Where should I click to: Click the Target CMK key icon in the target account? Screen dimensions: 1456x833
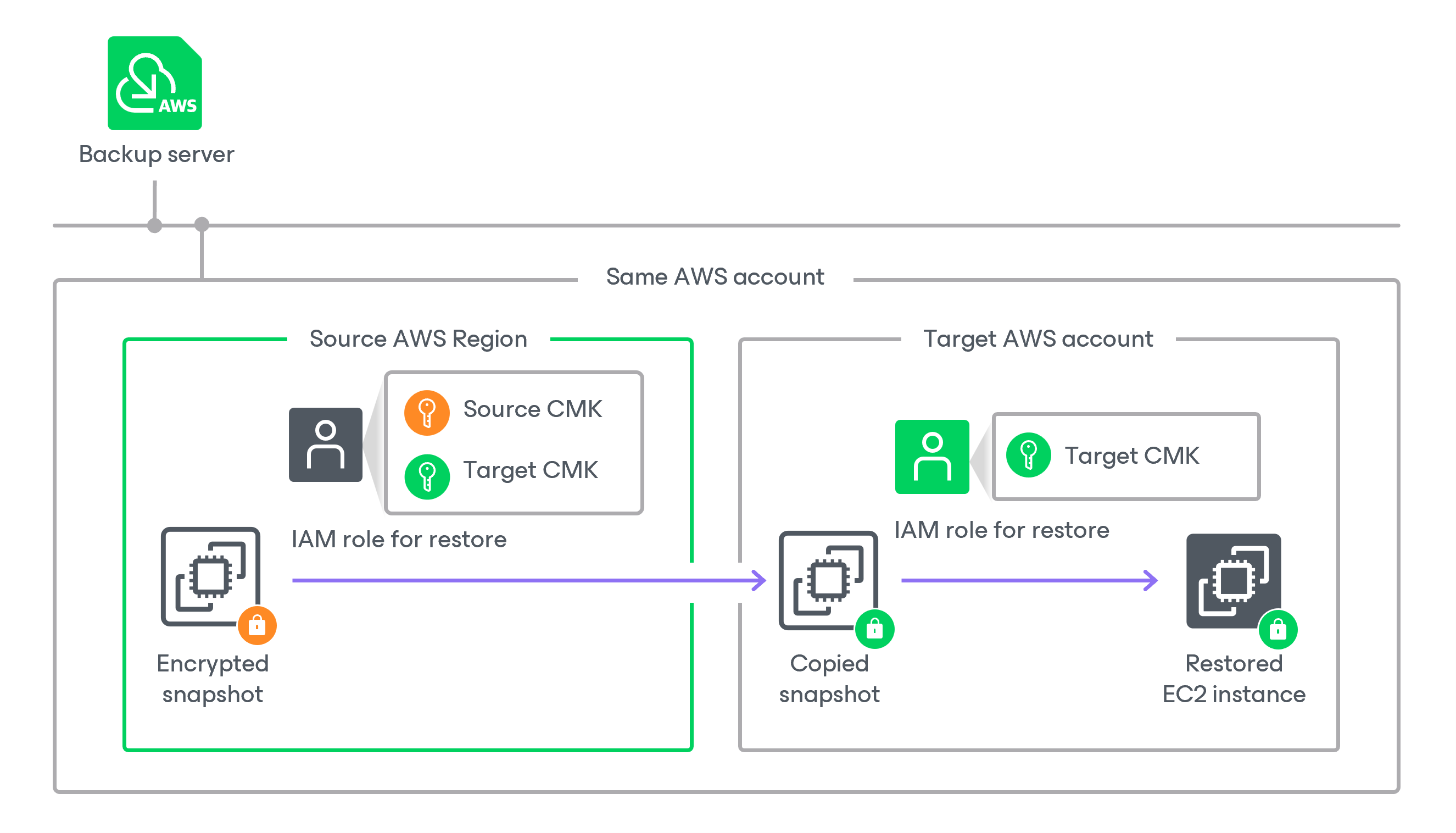(1028, 456)
